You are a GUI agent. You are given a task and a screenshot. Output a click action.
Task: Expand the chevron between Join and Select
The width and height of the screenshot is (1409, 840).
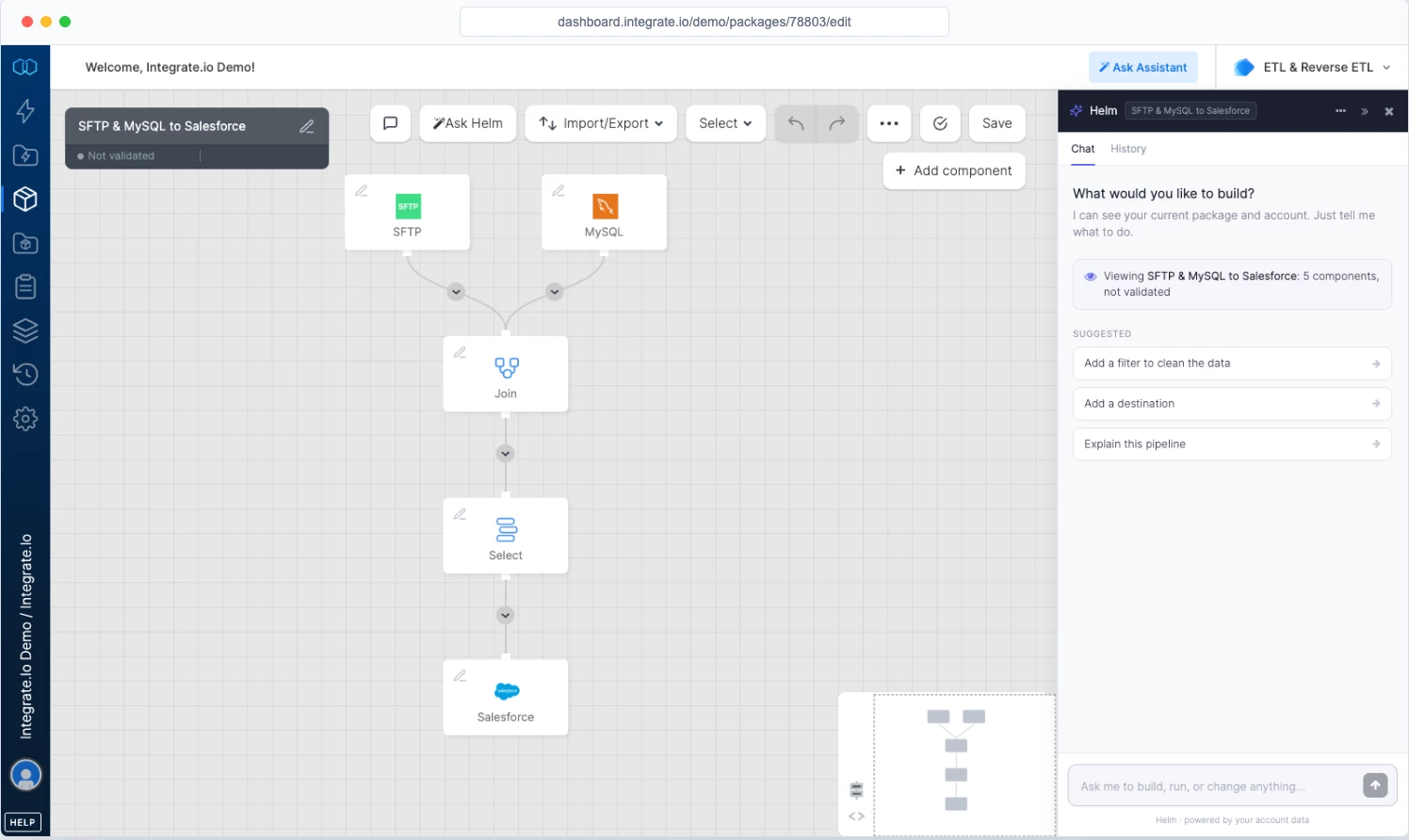pos(506,454)
